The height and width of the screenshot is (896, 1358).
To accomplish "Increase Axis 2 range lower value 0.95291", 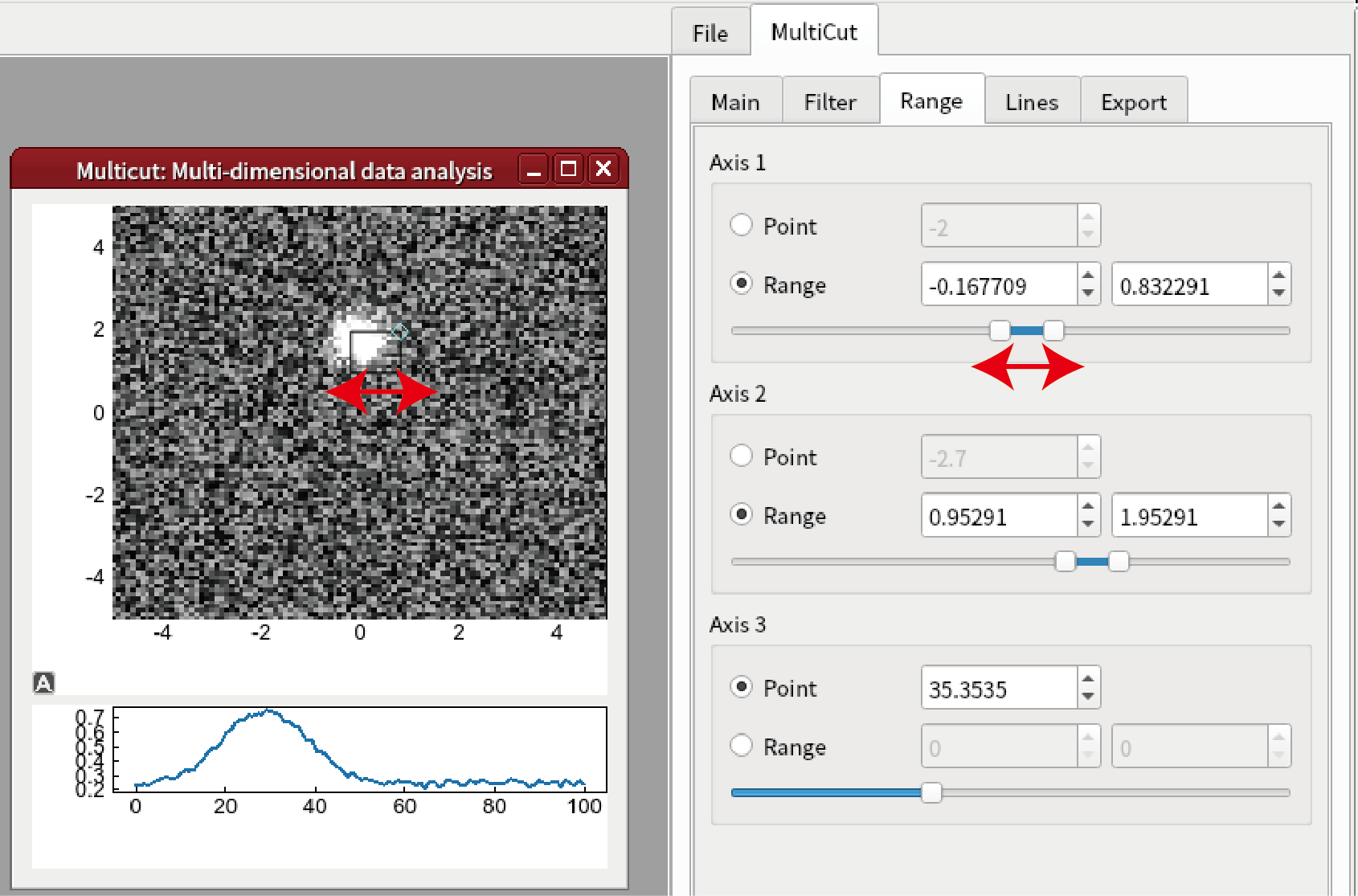I will point(1088,505).
